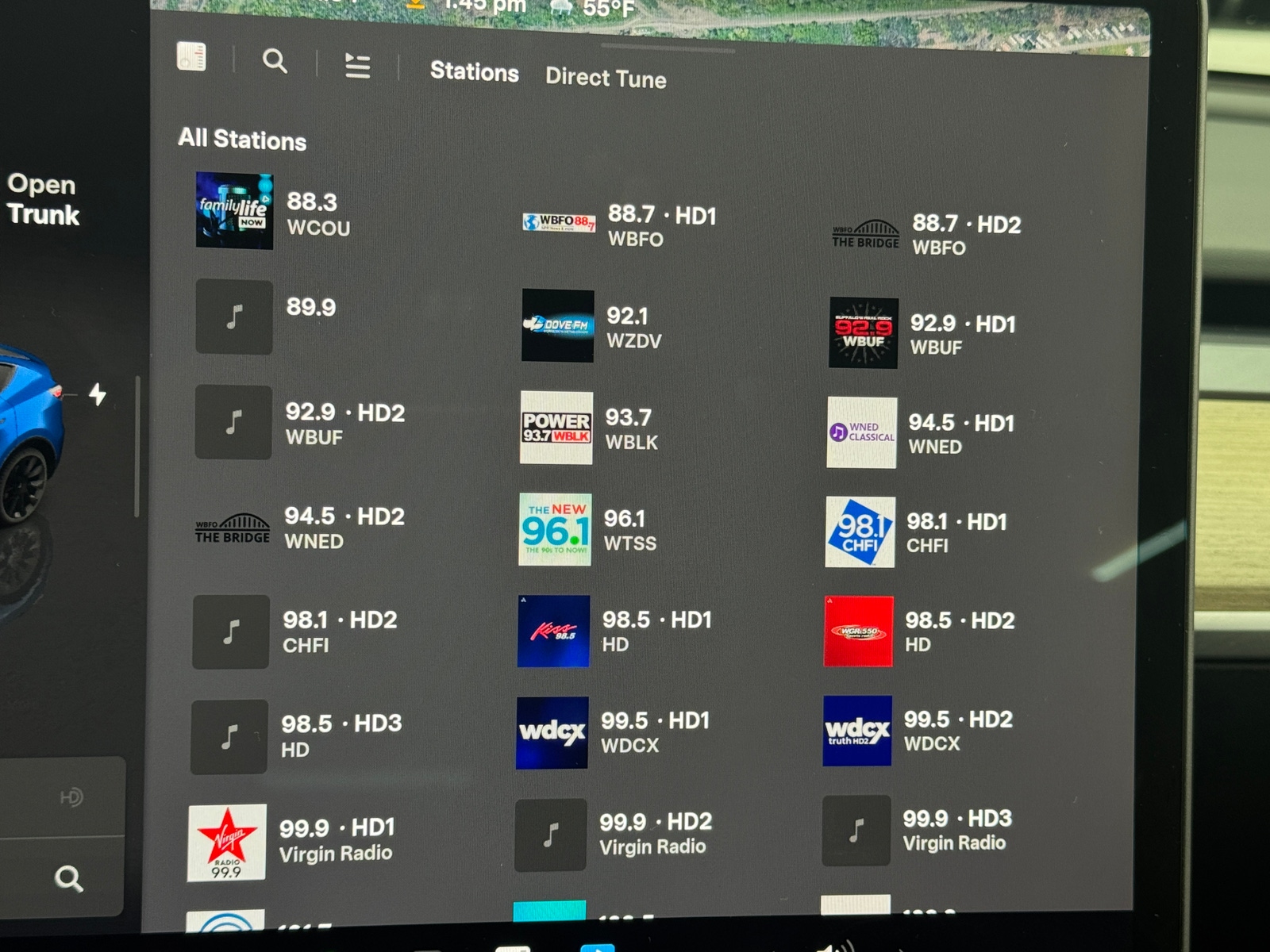Tap music note icon for 99.9 HD3

[856, 831]
